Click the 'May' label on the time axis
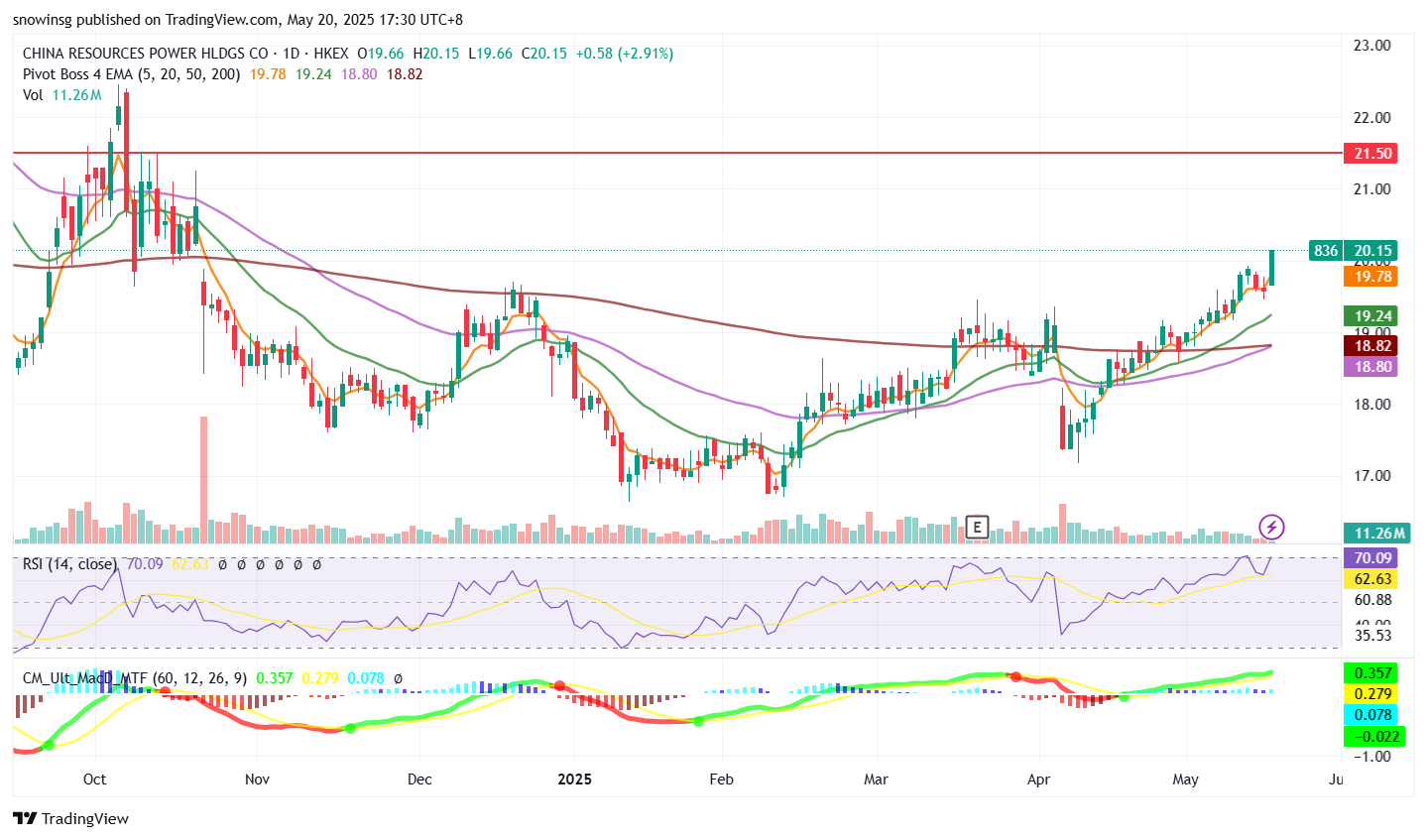The width and height of the screenshot is (1427, 840). 1186,780
